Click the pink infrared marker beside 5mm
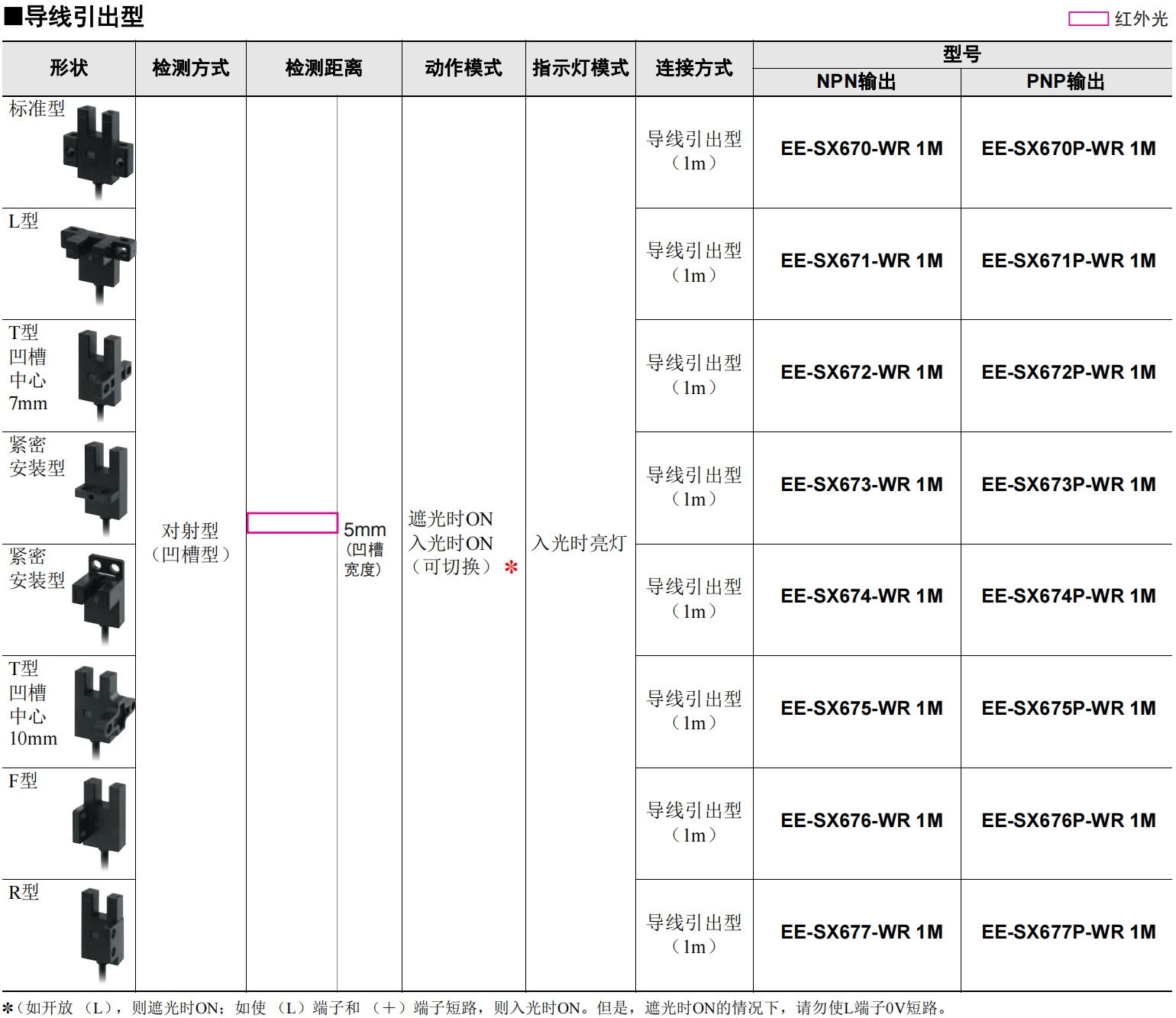The height and width of the screenshot is (1018, 1176). point(292,523)
